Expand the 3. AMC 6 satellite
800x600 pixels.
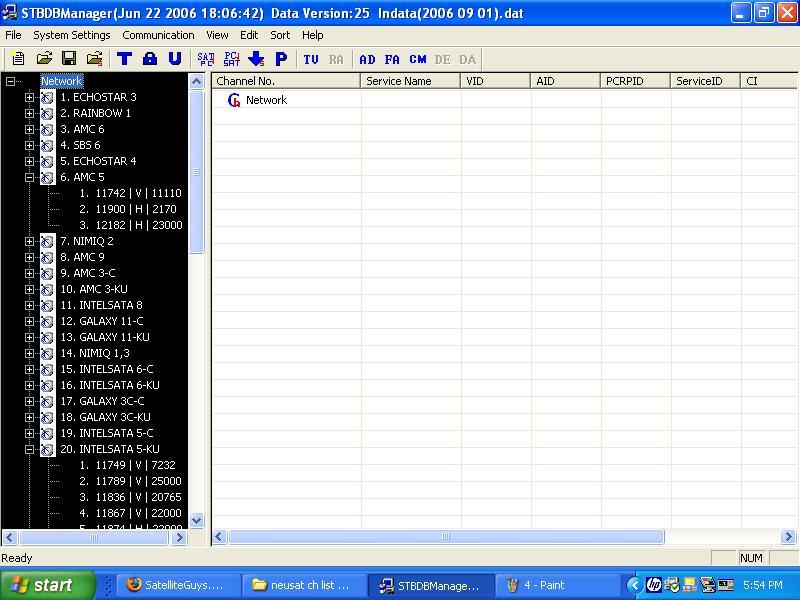(30, 129)
